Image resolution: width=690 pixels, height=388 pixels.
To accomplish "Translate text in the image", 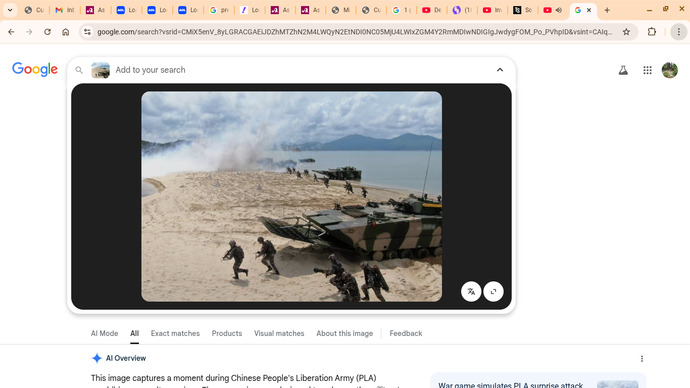I will coord(471,291).
